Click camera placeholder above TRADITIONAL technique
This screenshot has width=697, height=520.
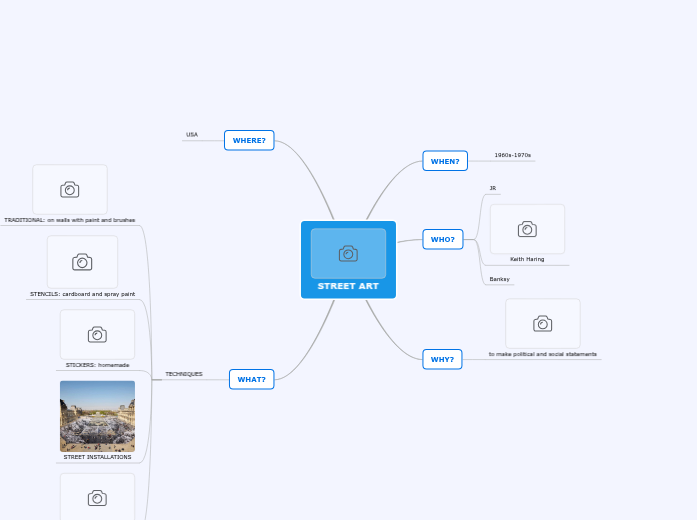pyautogui.click(x=70, y=189)
